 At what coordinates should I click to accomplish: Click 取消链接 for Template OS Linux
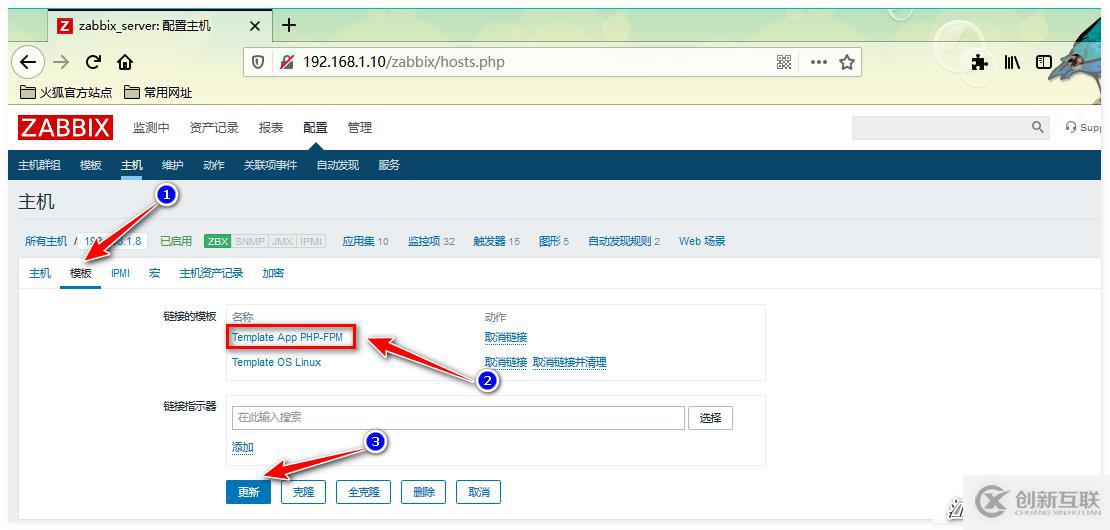pos(505,362)
